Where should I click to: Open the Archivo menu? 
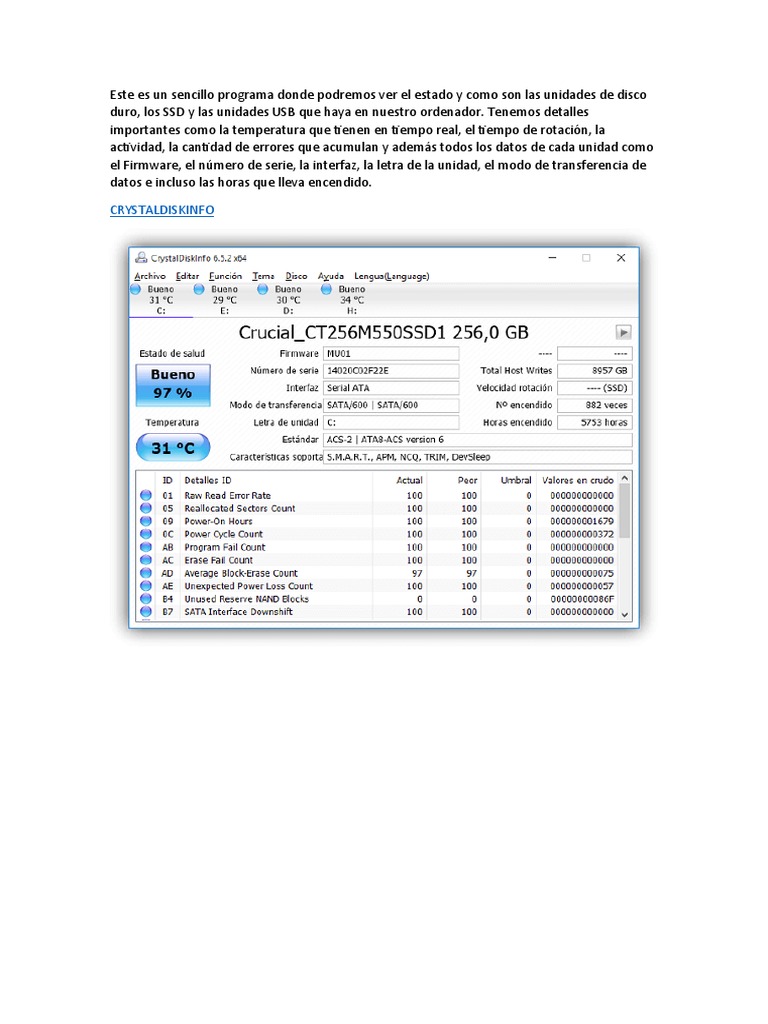[150, 276]
